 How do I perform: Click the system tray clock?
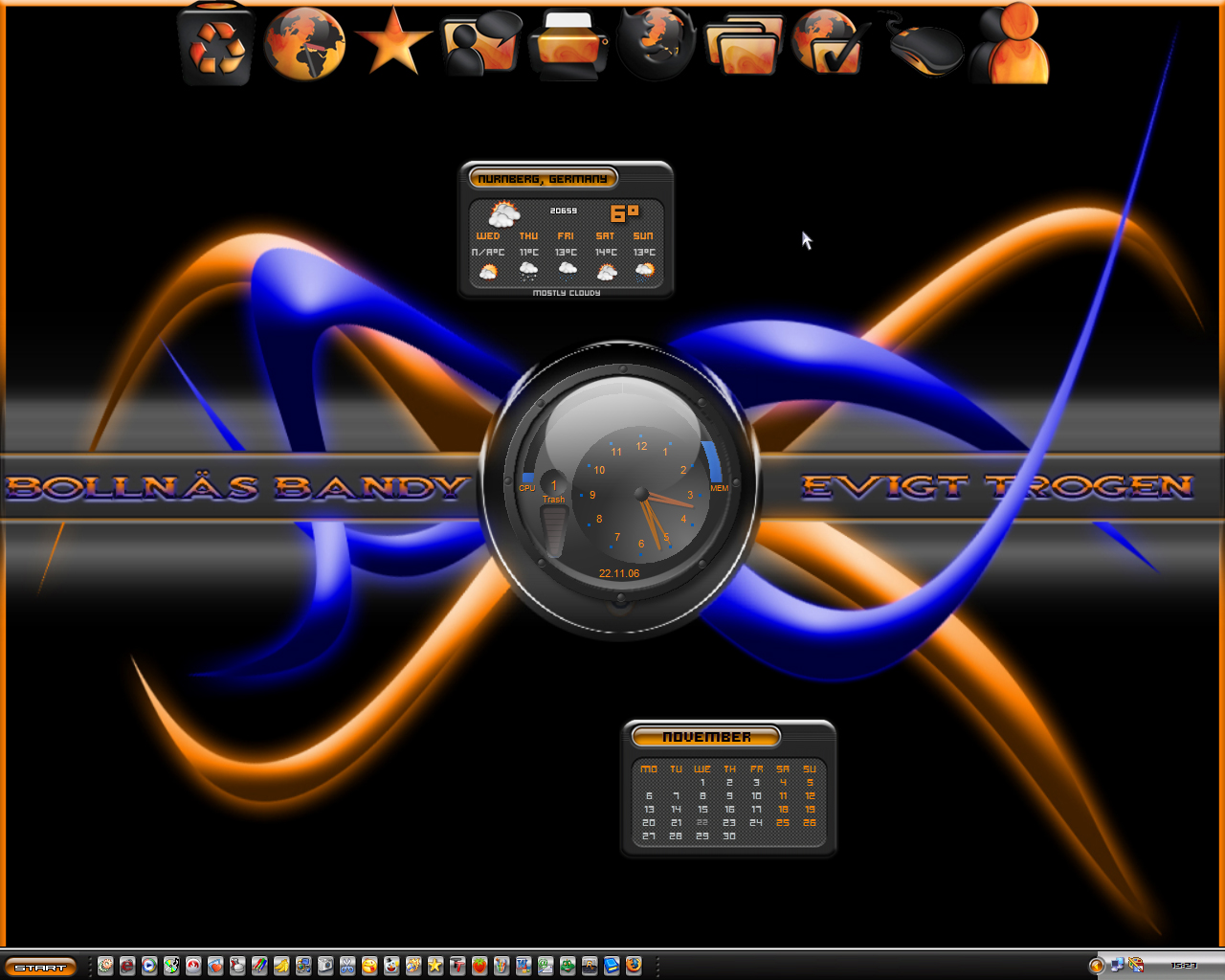click(x=1184, y=966)
